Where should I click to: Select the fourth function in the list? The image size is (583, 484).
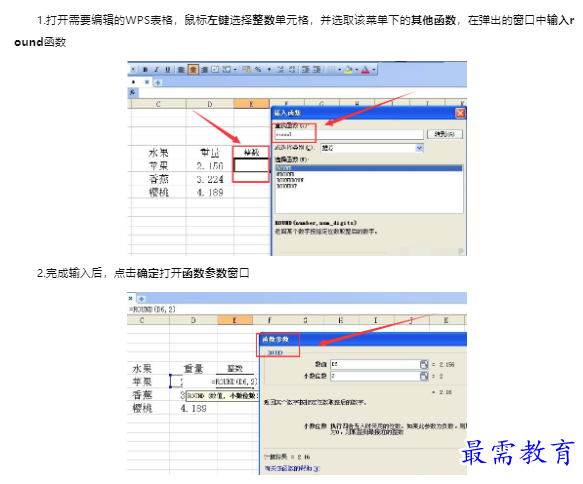[x=287, y=186]
